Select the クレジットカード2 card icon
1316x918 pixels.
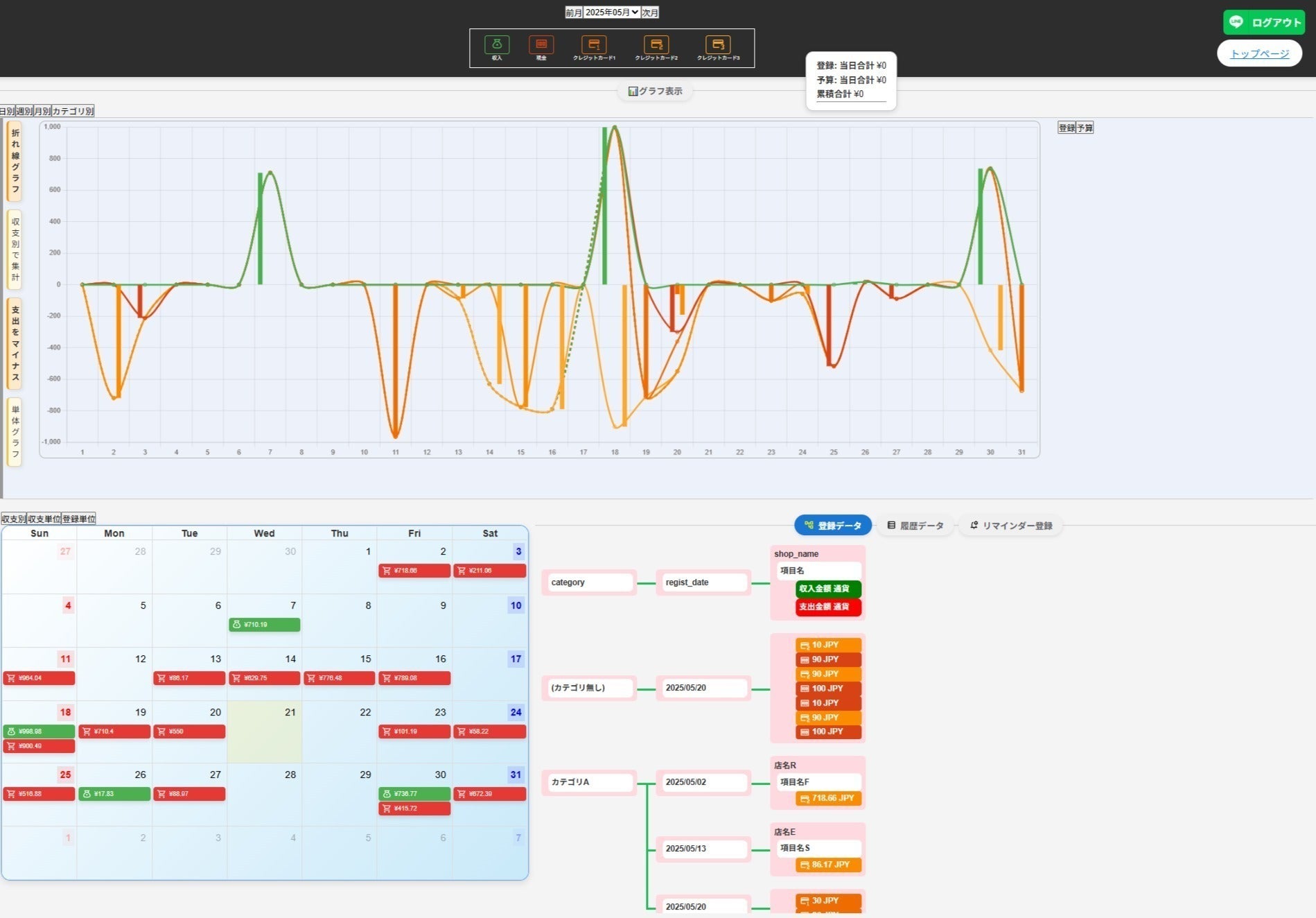[x=656, y=44]
